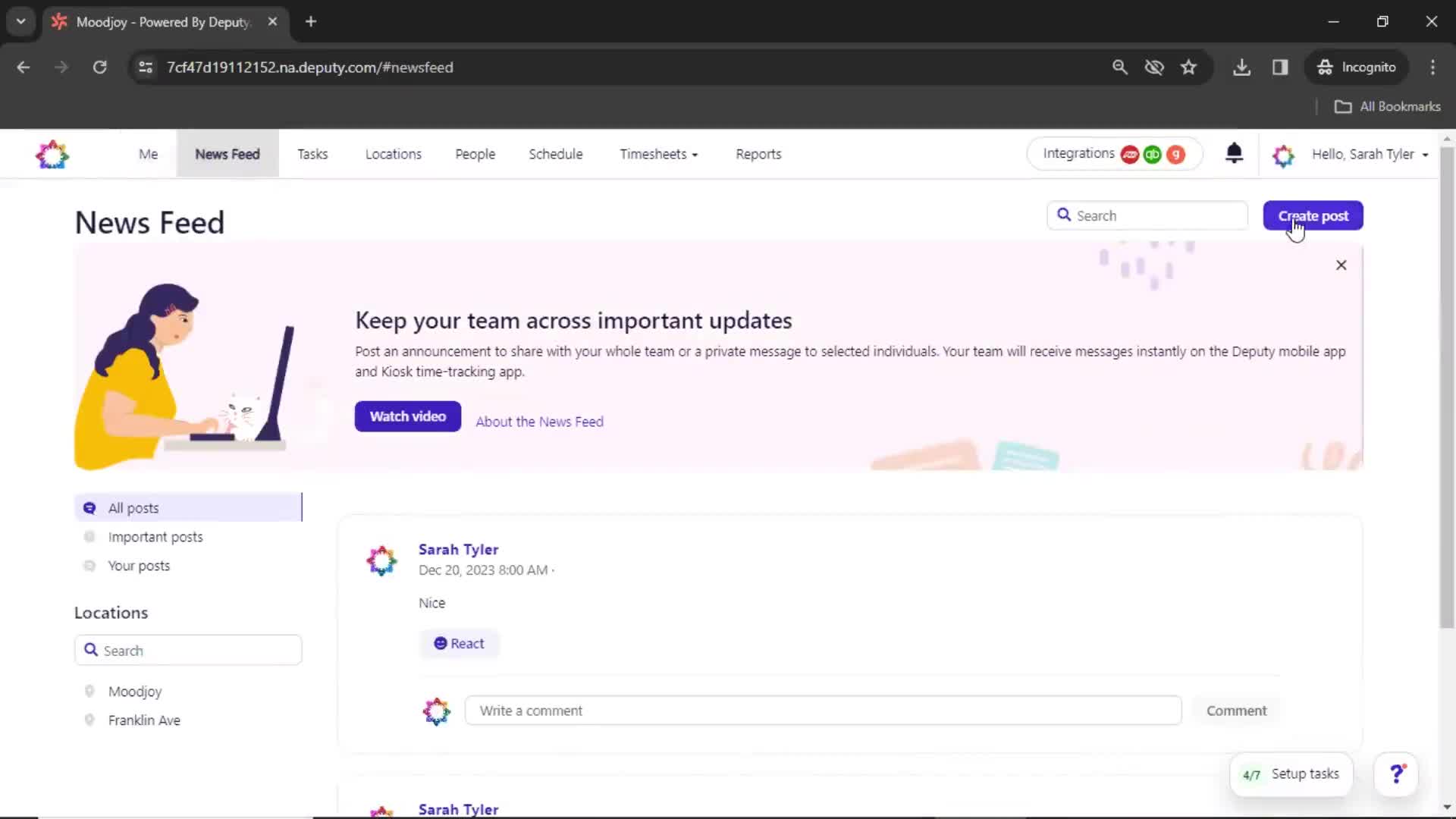Close the important updates banner
1456x819 pixels.
(x=1341, y=265)
